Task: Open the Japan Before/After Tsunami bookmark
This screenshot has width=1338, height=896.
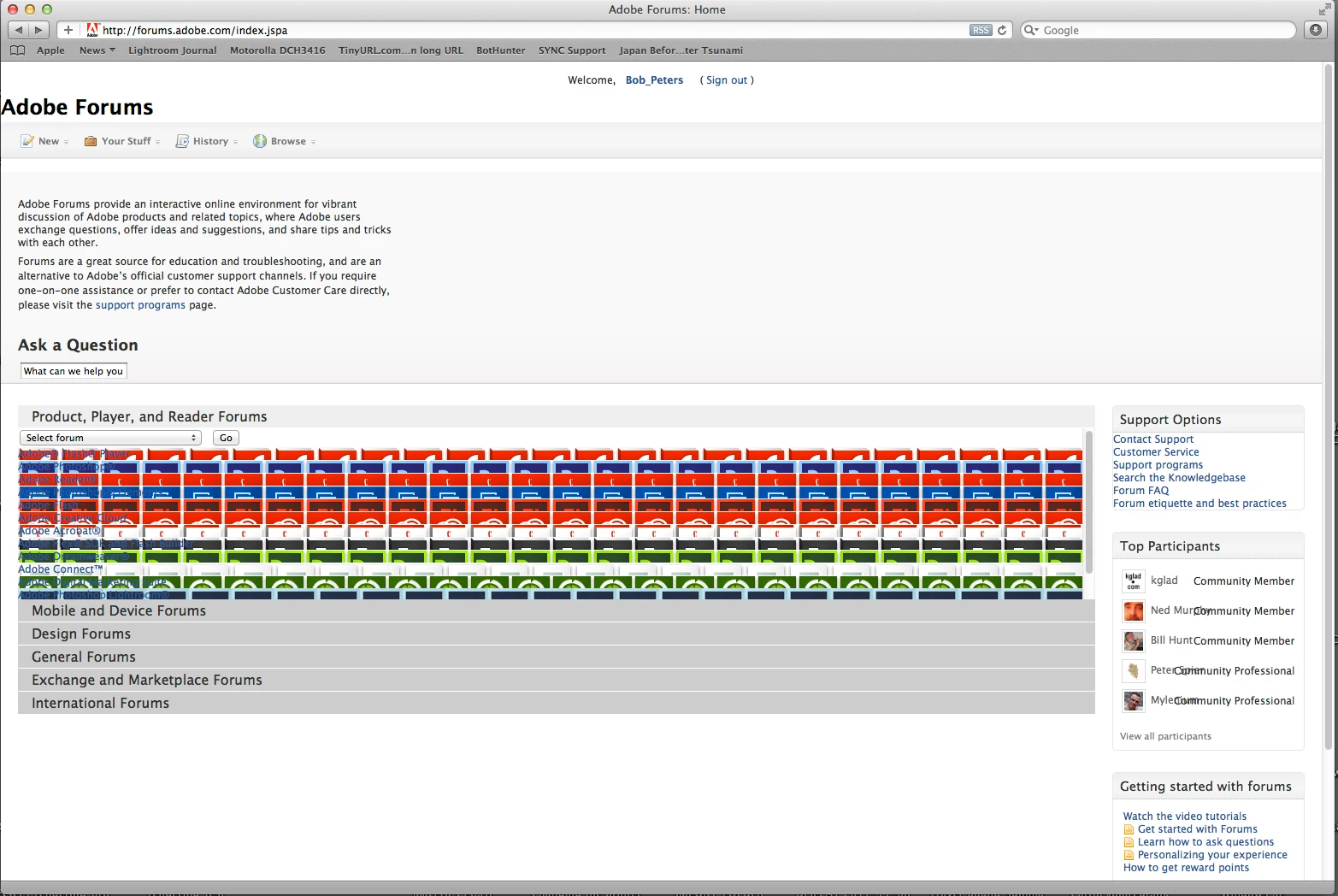Action: (681, 50)
